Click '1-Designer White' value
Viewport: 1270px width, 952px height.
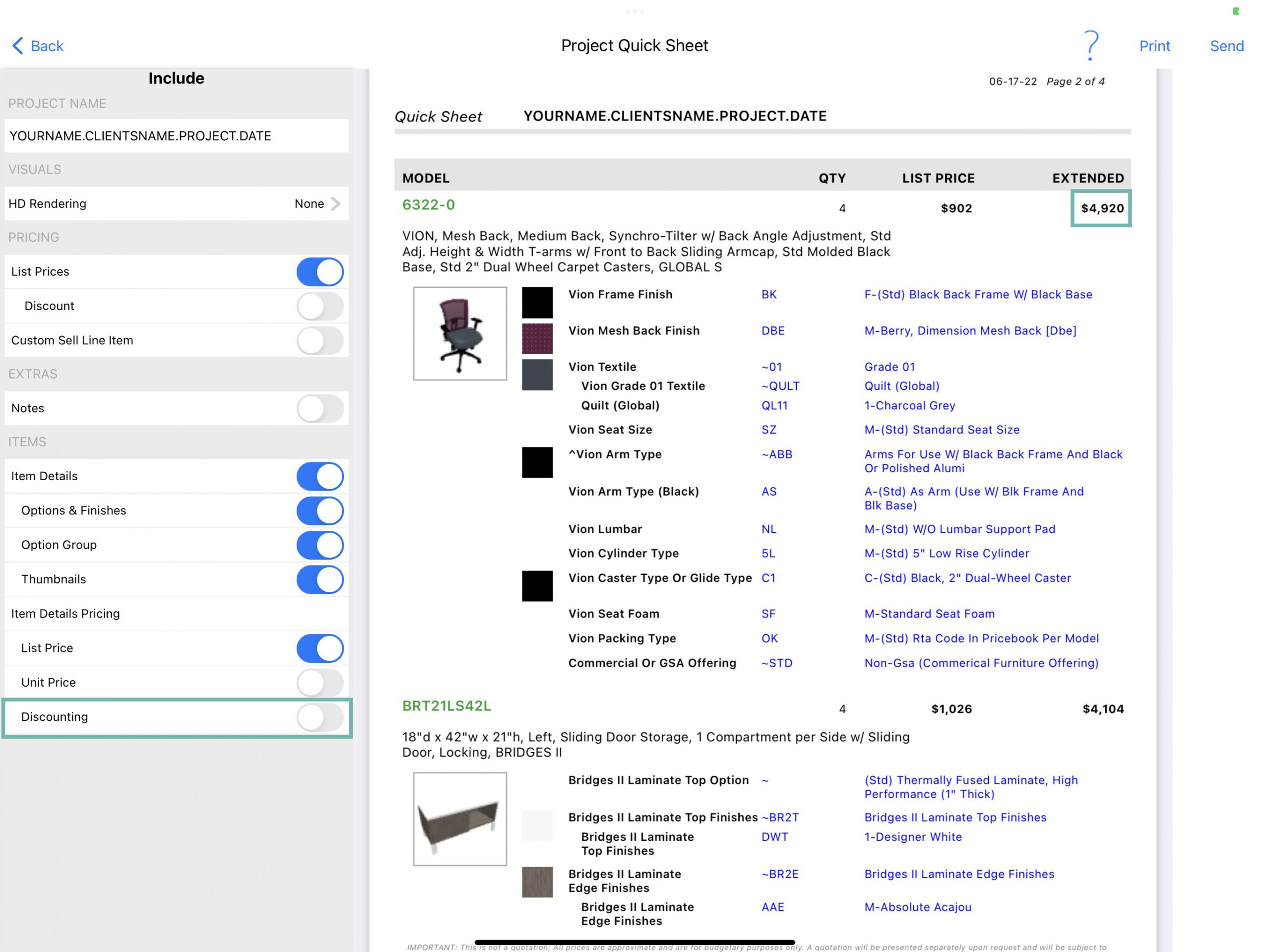point(913,836)
